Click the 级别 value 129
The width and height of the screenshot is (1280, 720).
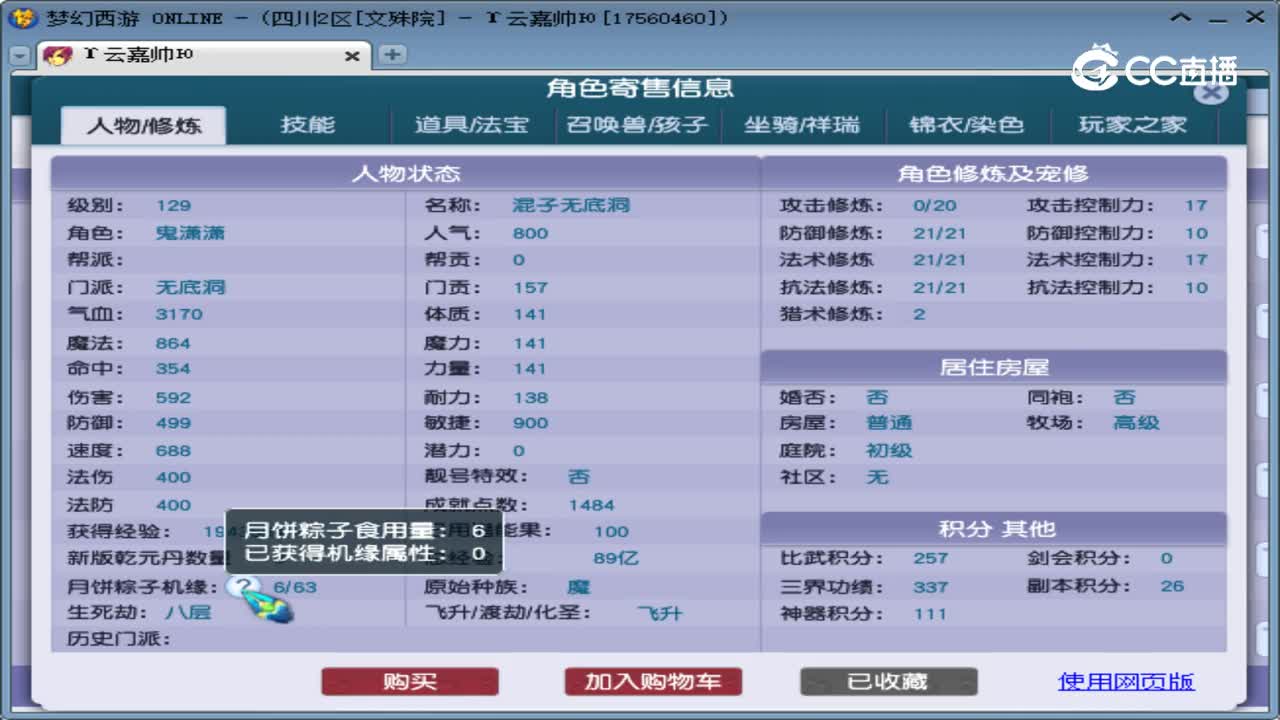[173, 205]
